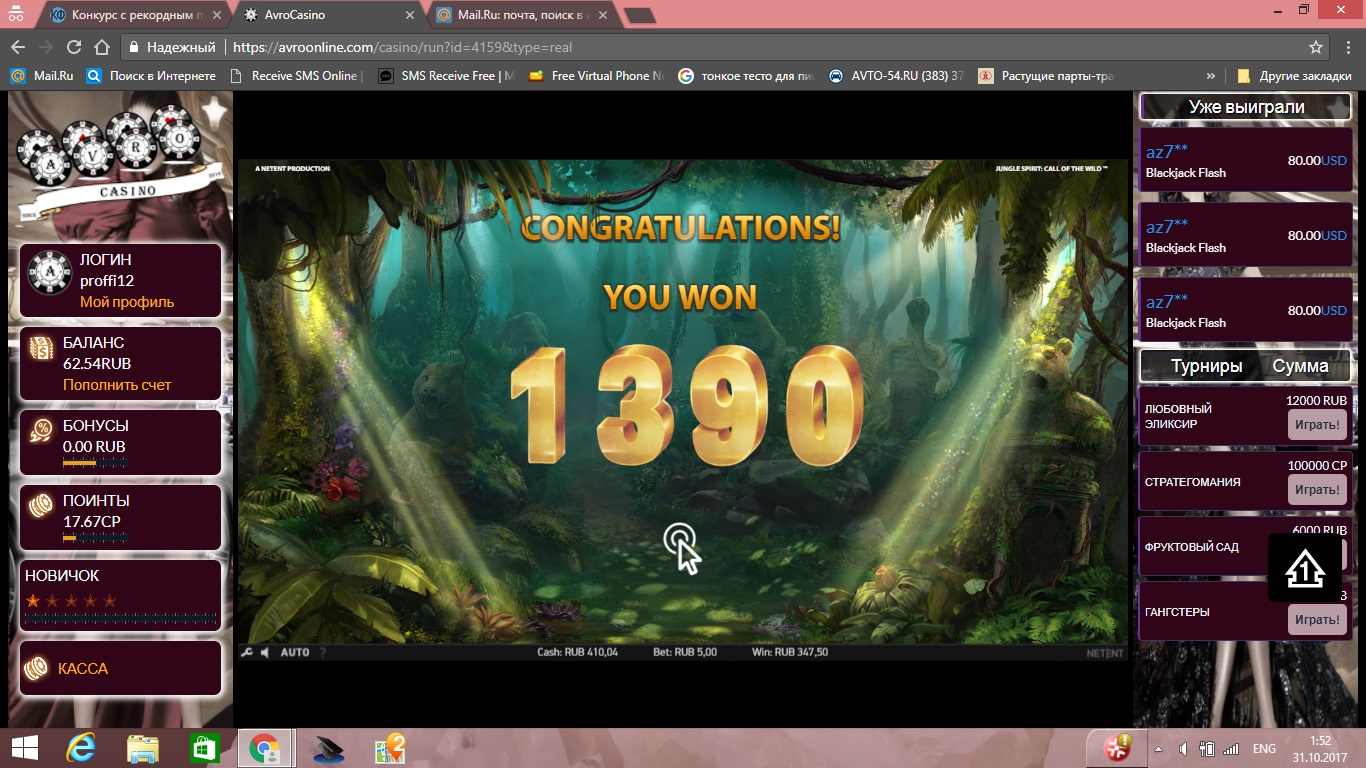Viewport: 1366px width, 768px height.
Task: Click Пополнить счет link
Action: pos(117,385)
